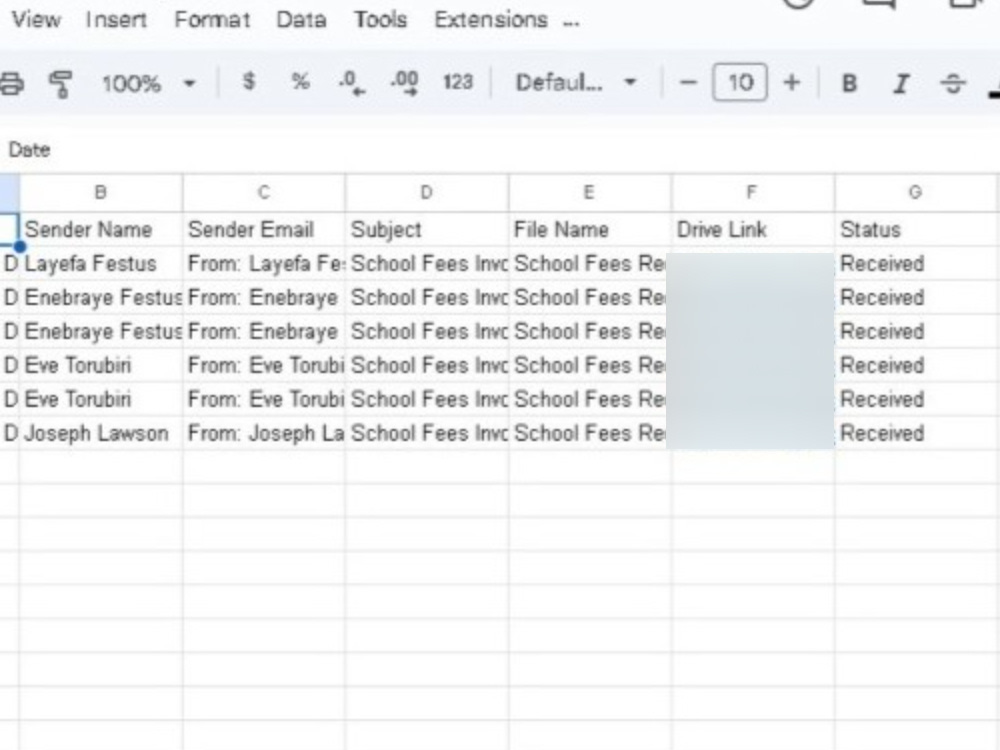Apply percent format icon
Screen dimensions: 1000x750
(300, 82)
